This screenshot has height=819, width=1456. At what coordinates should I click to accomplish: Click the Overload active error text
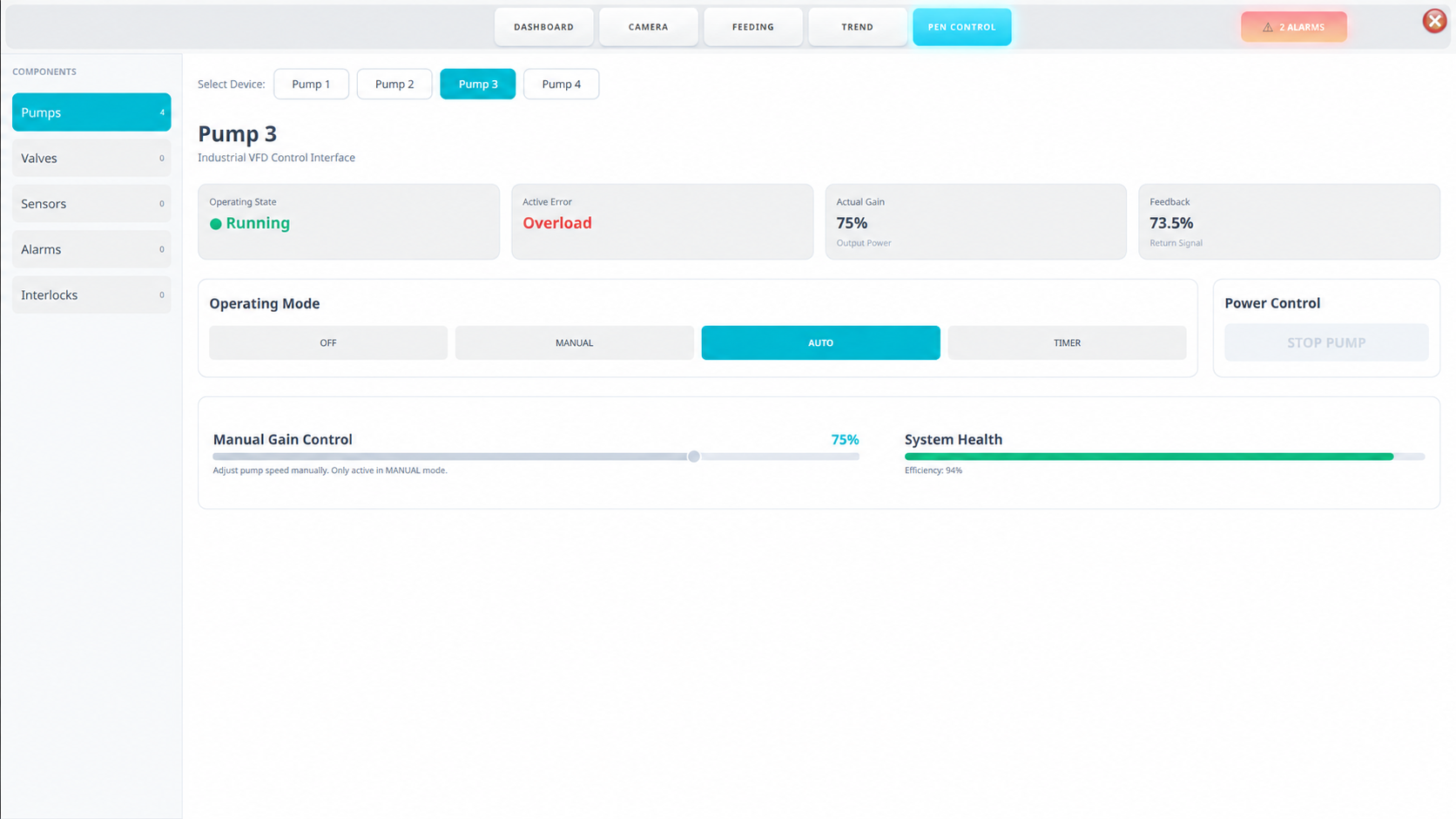[557, 223]
